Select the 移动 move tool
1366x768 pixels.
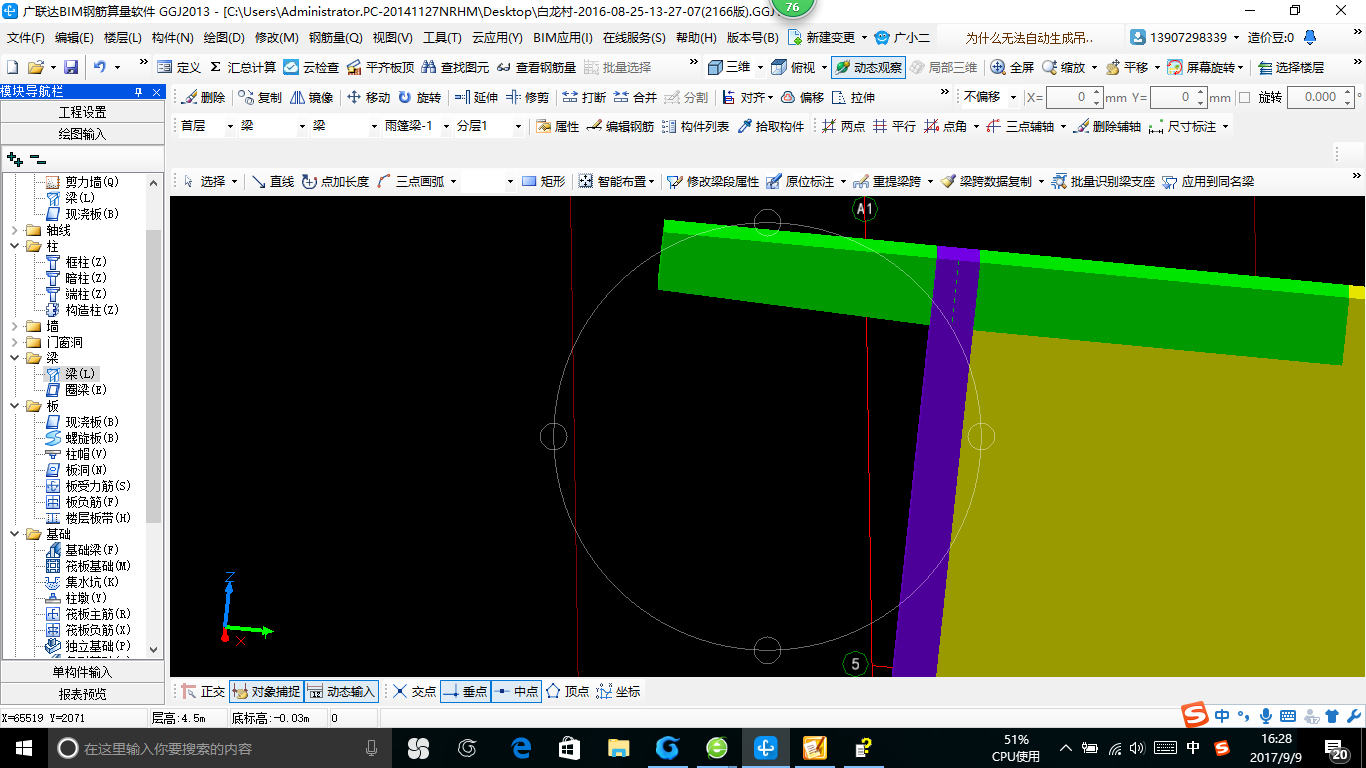pos(369,97)
